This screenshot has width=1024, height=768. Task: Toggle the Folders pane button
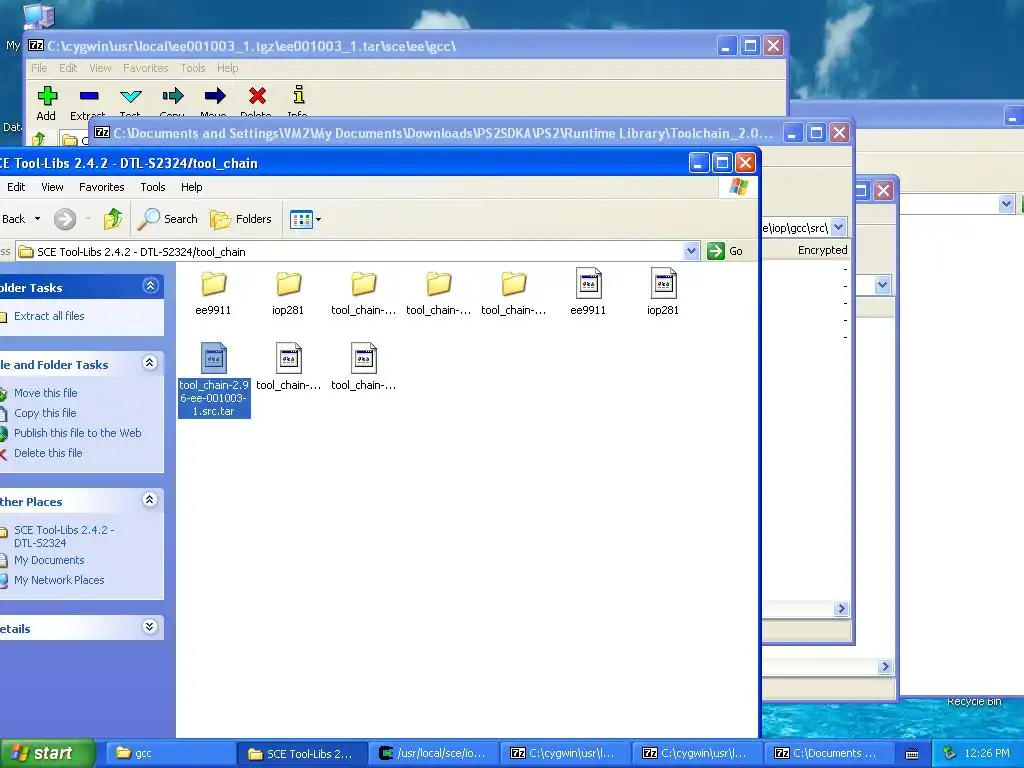coord(241,219)
